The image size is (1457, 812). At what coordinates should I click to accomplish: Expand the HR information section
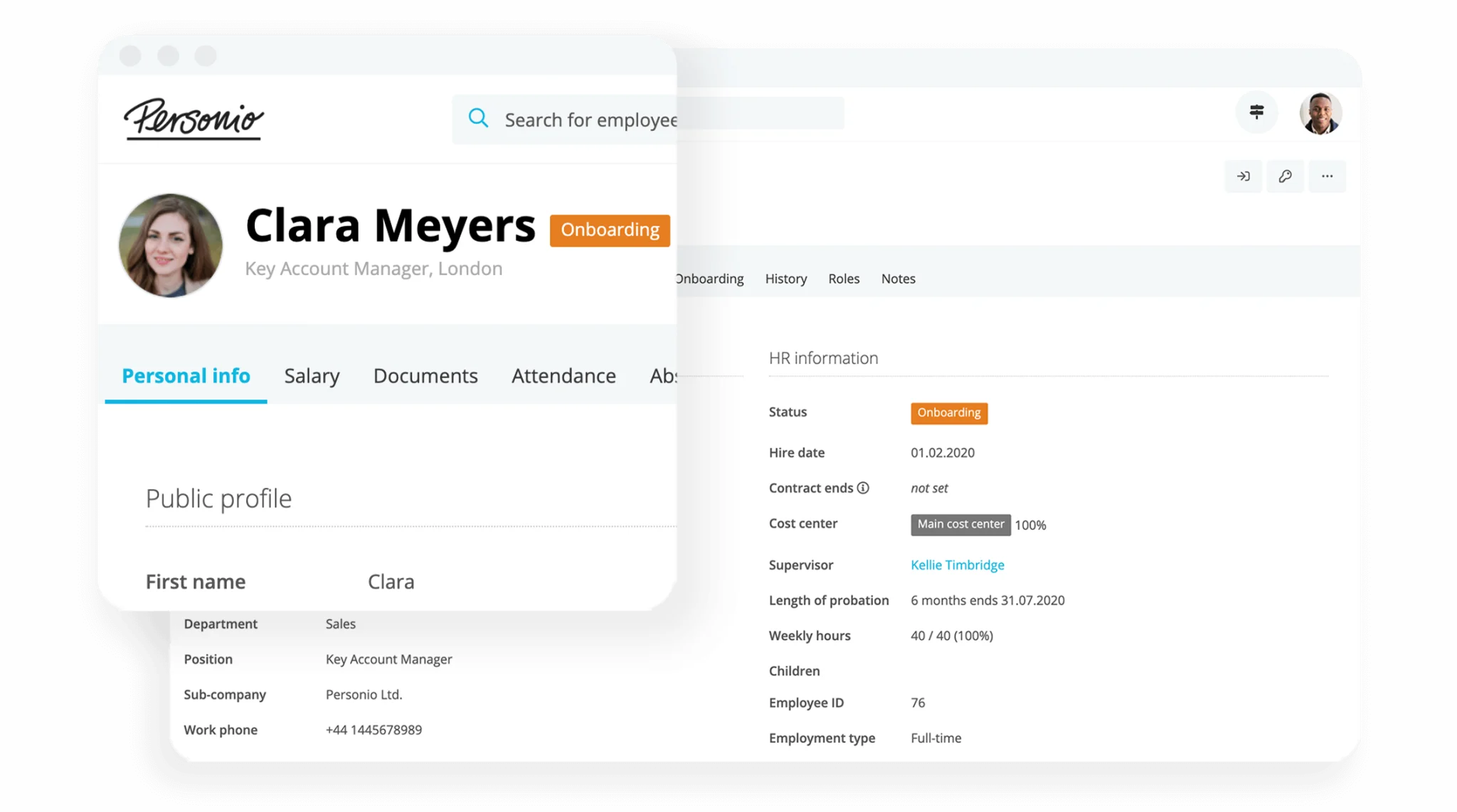823,357
